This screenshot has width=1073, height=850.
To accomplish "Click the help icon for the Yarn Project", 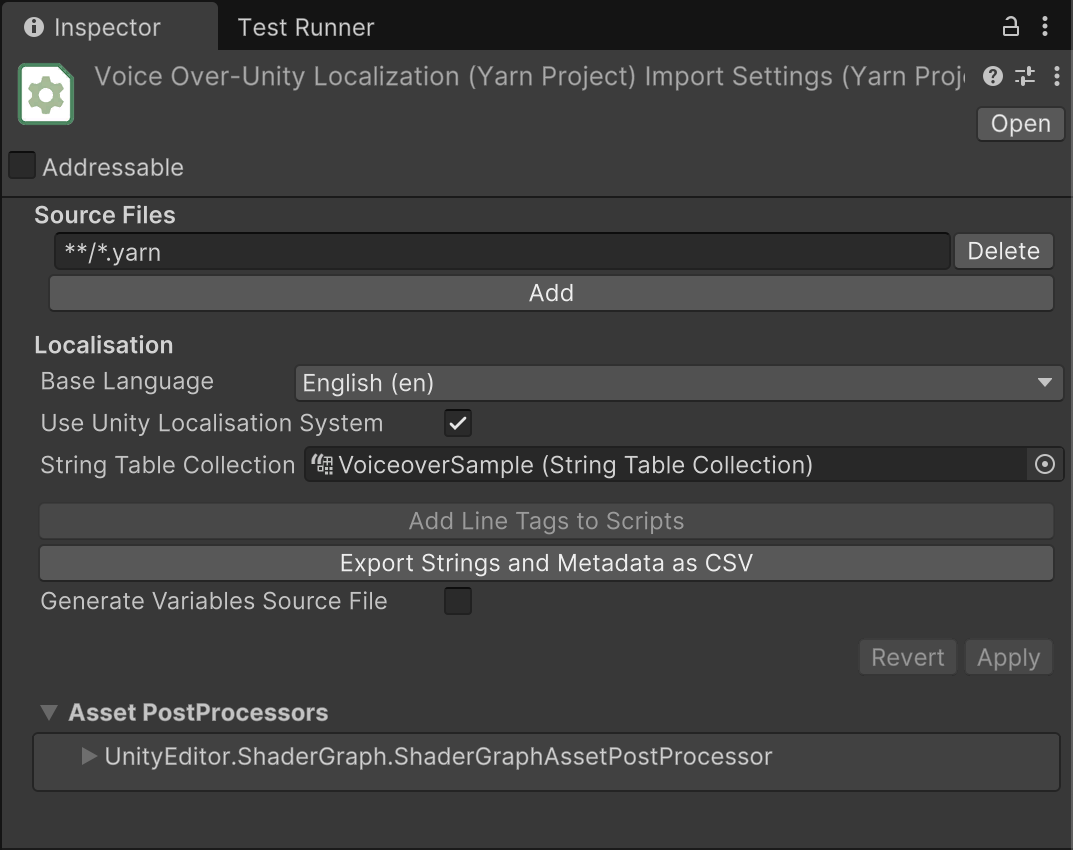I will click(x=992, y=76).
